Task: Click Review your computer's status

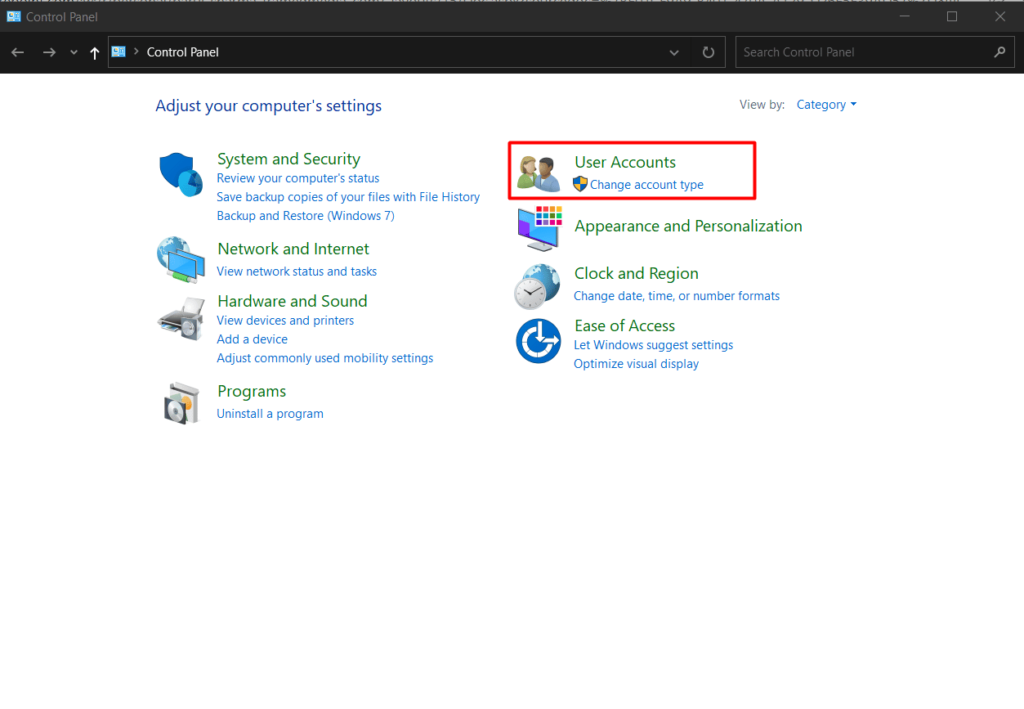Action: click(298, 178)
